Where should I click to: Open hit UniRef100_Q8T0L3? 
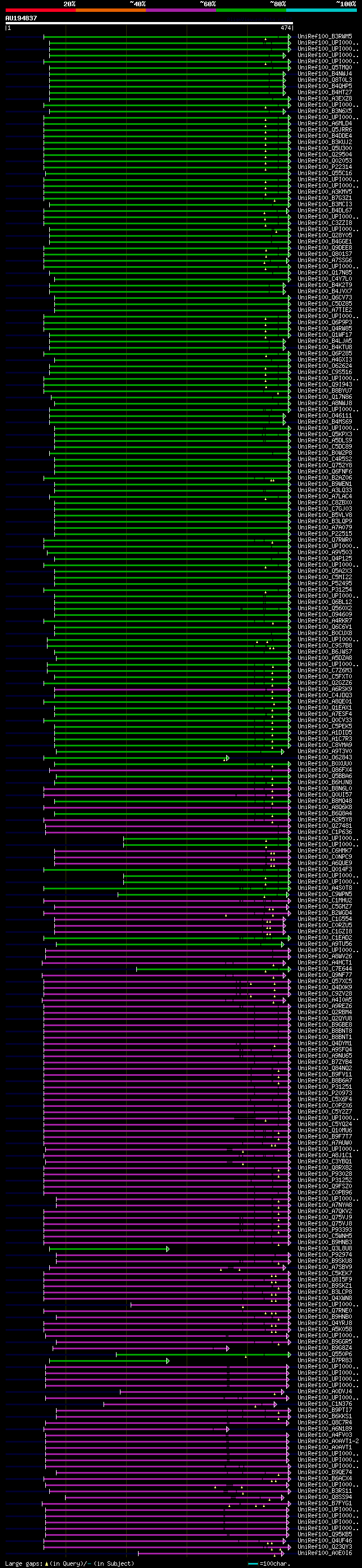pos(325,80)
